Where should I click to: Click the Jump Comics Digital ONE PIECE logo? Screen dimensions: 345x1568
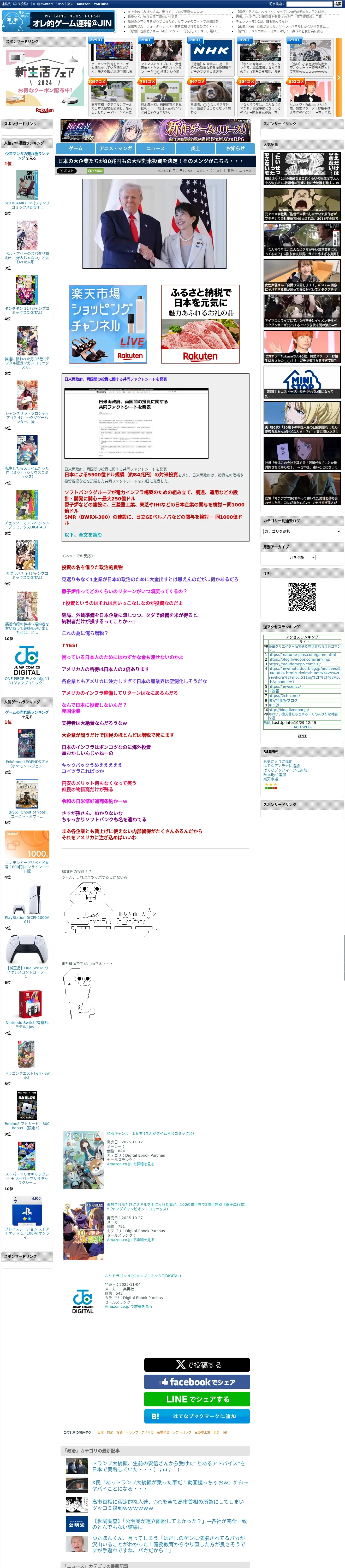pyautogui.click(x=27, y=660)
